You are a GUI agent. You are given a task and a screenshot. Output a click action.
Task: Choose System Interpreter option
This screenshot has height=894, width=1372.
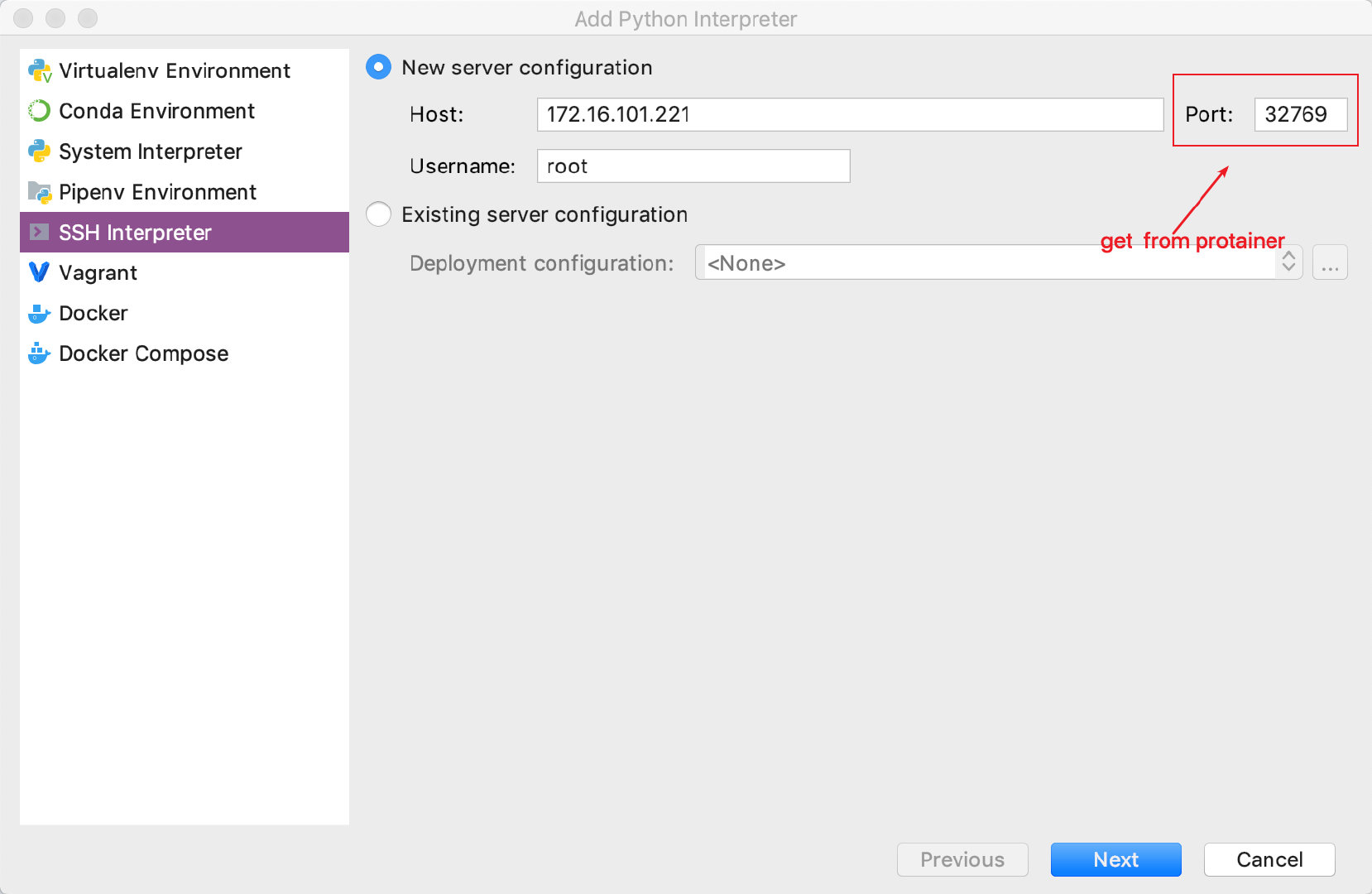click(x=185, y=151)
